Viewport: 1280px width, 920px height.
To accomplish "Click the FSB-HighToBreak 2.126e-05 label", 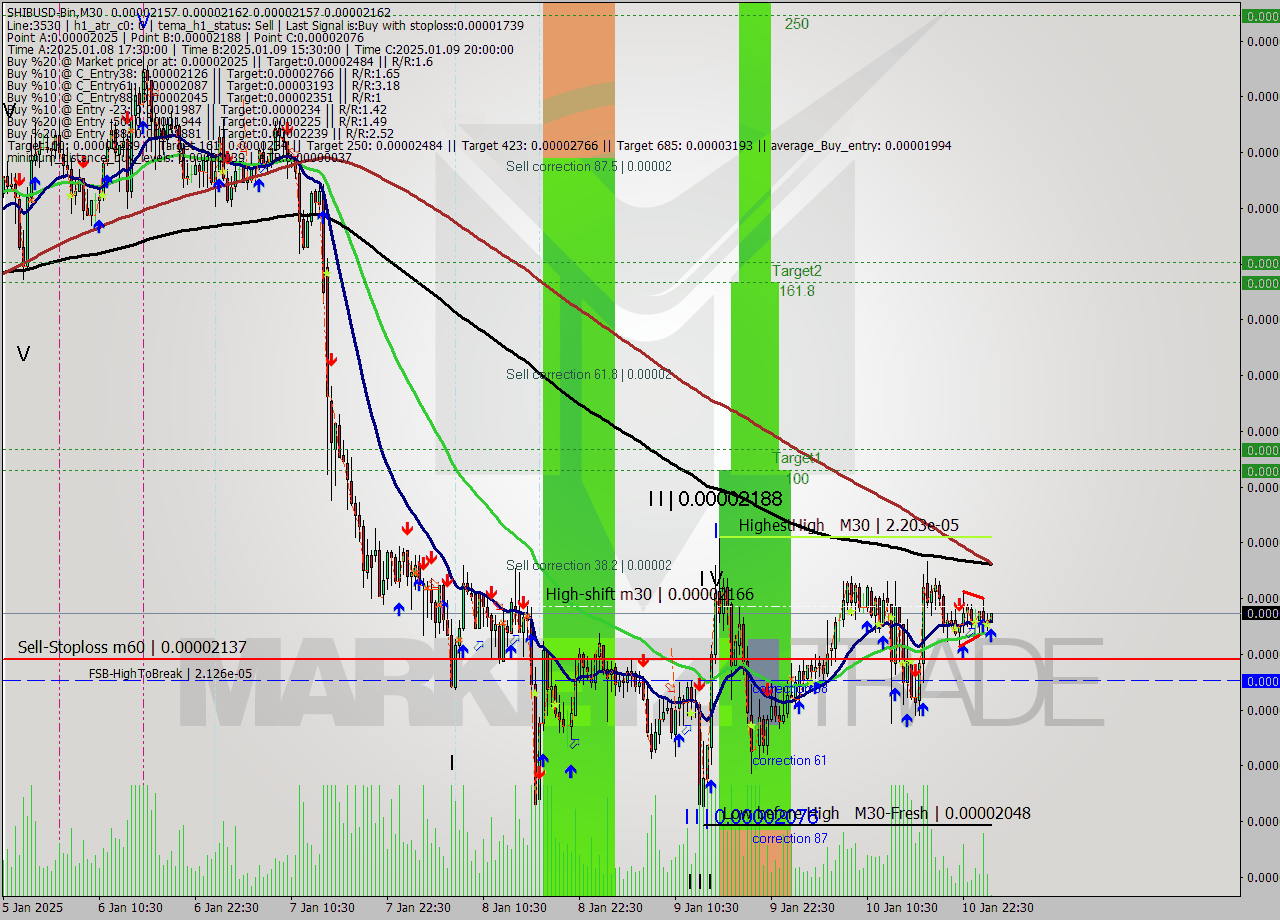I will (x=170, y=674).
